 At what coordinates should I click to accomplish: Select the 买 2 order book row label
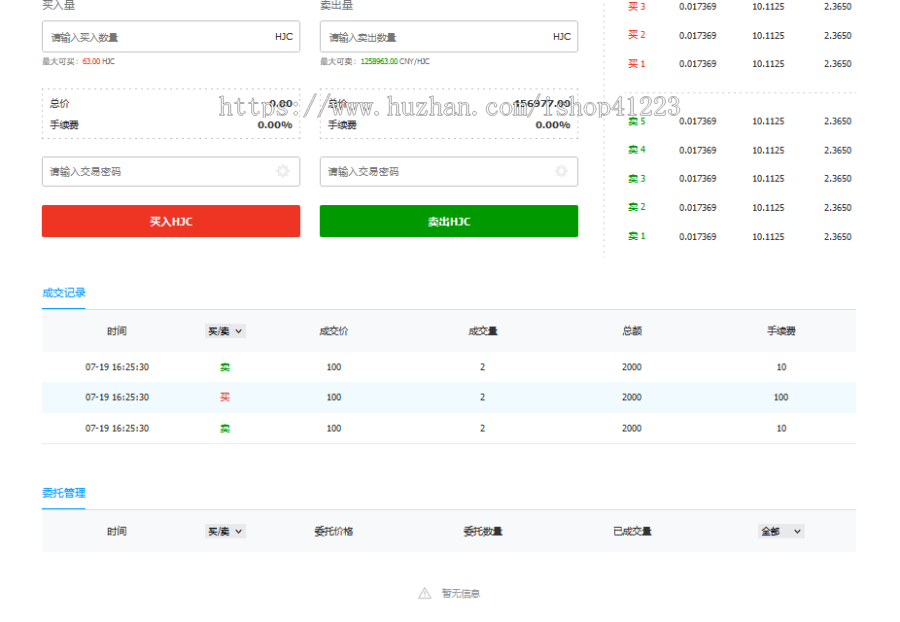pyautogui.click(x=637, y=35)
